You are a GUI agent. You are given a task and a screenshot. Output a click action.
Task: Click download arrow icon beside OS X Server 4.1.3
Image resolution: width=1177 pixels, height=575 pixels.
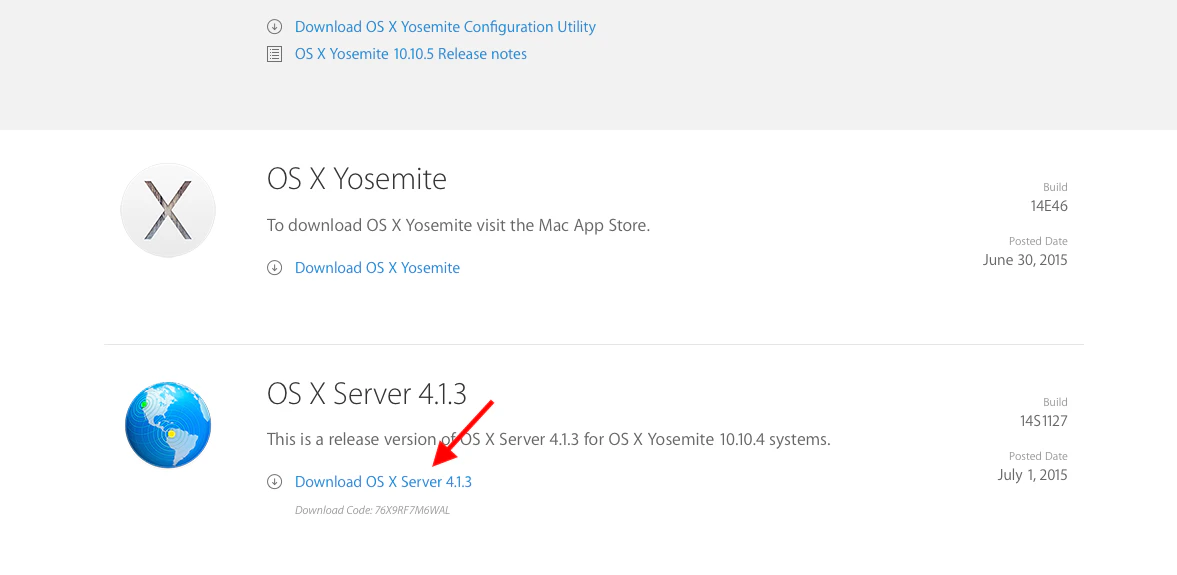pyautogui.click(x=275, y=482)
